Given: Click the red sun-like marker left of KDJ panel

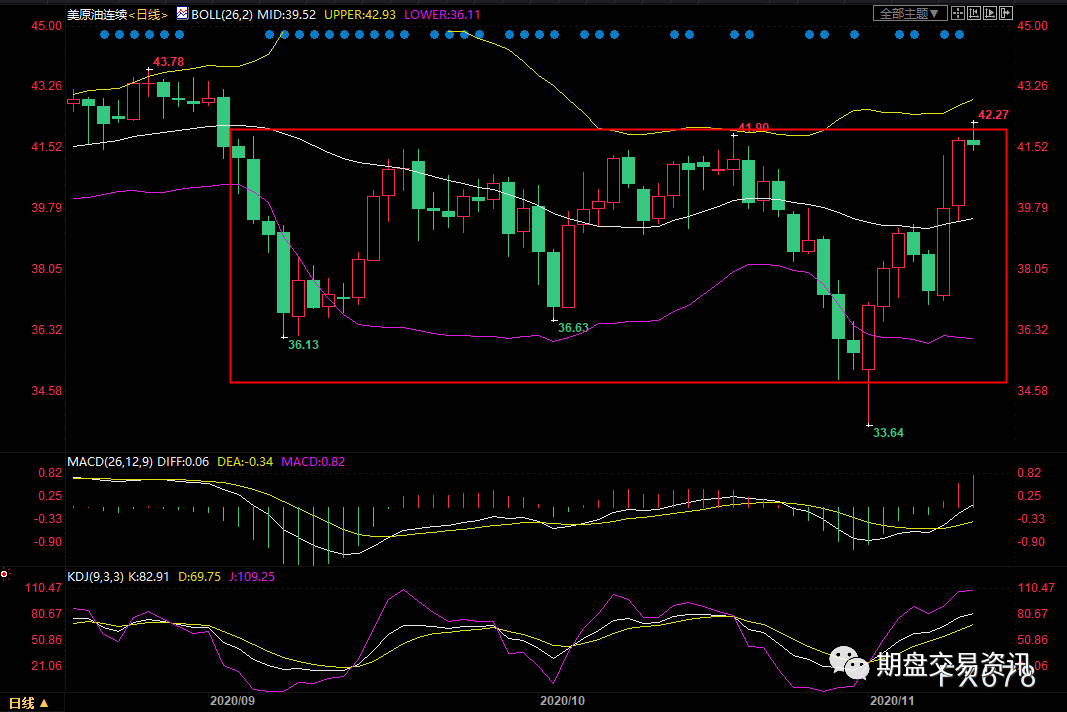Looking at the screenshot, I should coord(5,574).
